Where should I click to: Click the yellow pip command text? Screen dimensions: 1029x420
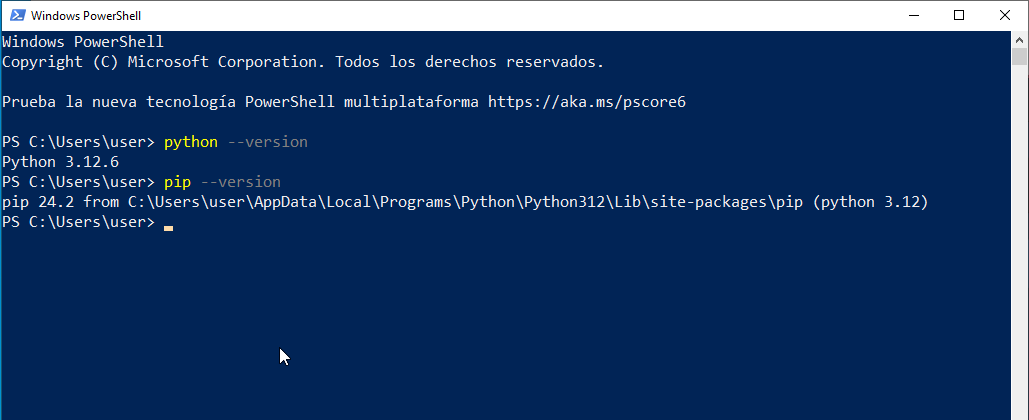pos(177,182)
